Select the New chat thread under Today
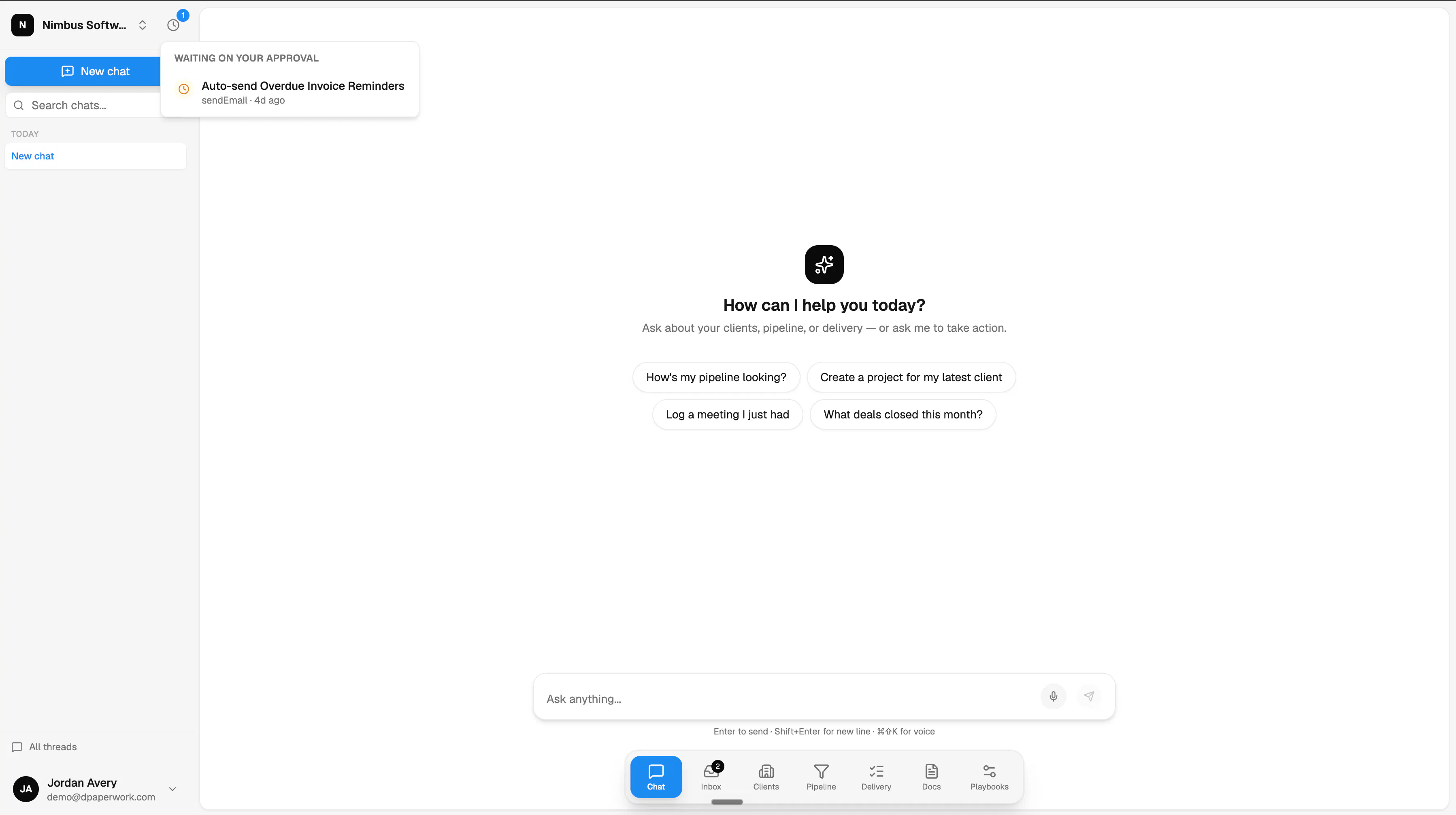 tap(96, 156)
